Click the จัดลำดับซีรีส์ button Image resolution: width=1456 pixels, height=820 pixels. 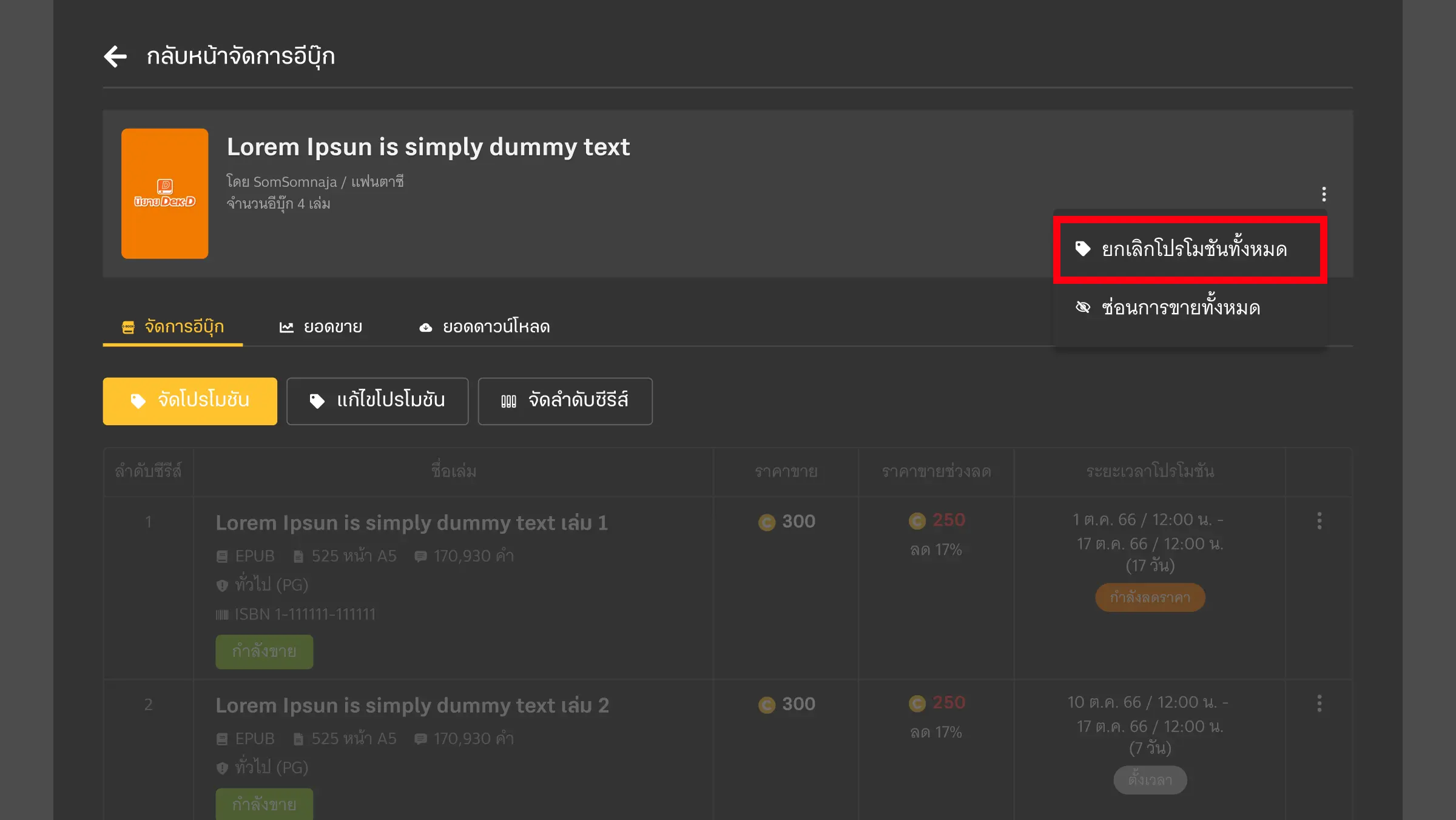point(565,401)
